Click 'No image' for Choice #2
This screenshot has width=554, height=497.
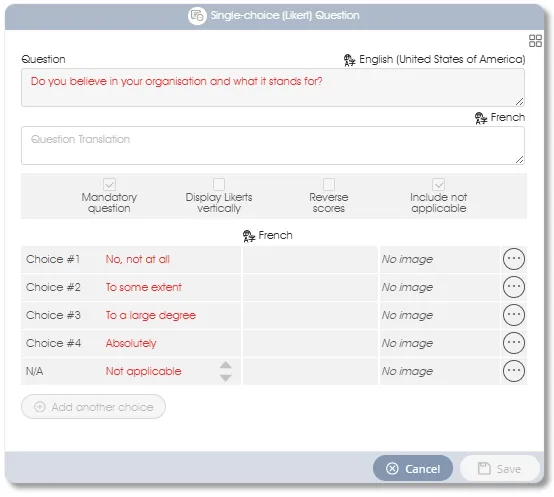407,287
